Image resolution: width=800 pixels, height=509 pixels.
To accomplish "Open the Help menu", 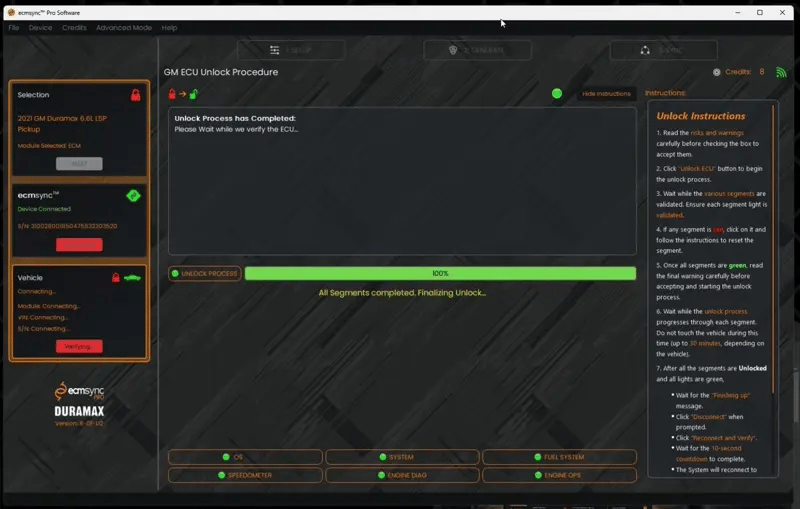I will [x=169, y=28].
